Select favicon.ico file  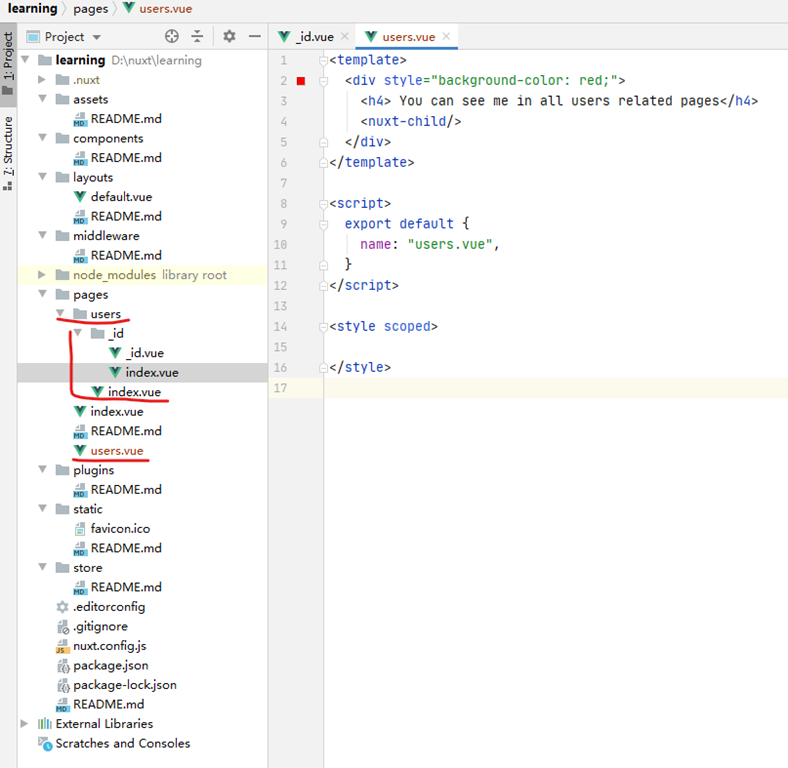(x=120, y=529)
